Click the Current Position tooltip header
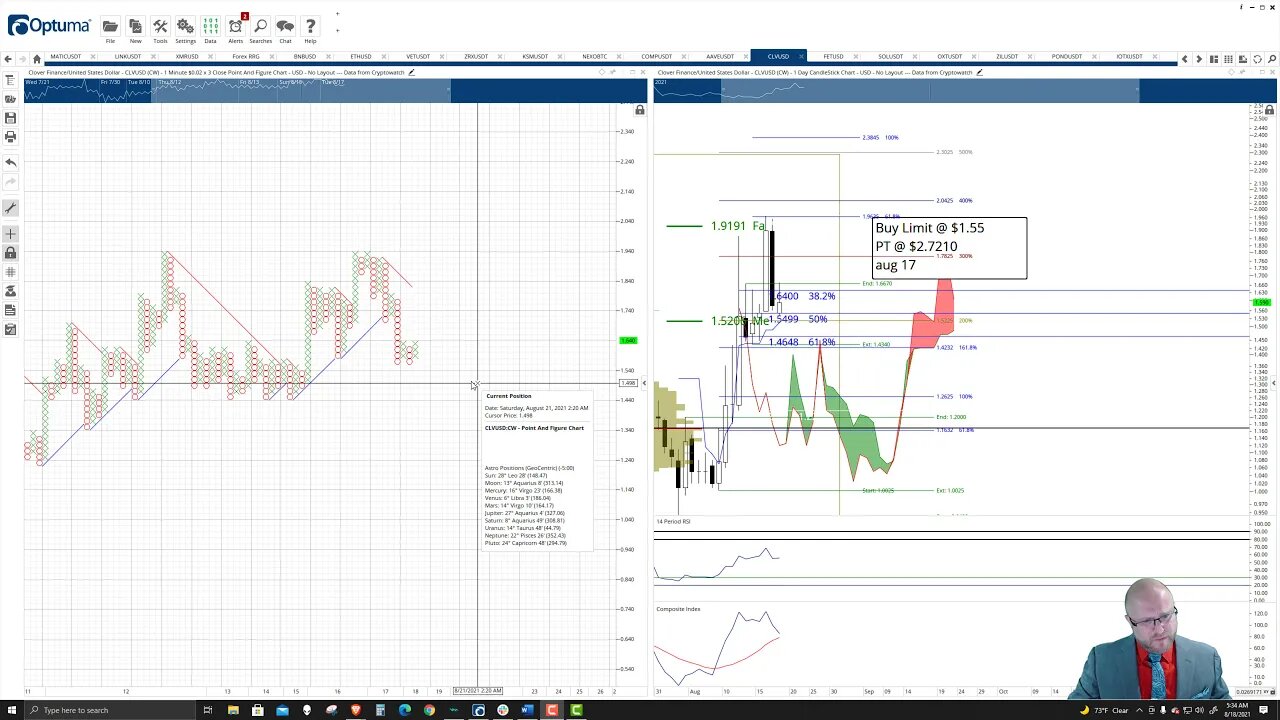The width and height of the screenshot is (1280, 720). tap(509, 396)
